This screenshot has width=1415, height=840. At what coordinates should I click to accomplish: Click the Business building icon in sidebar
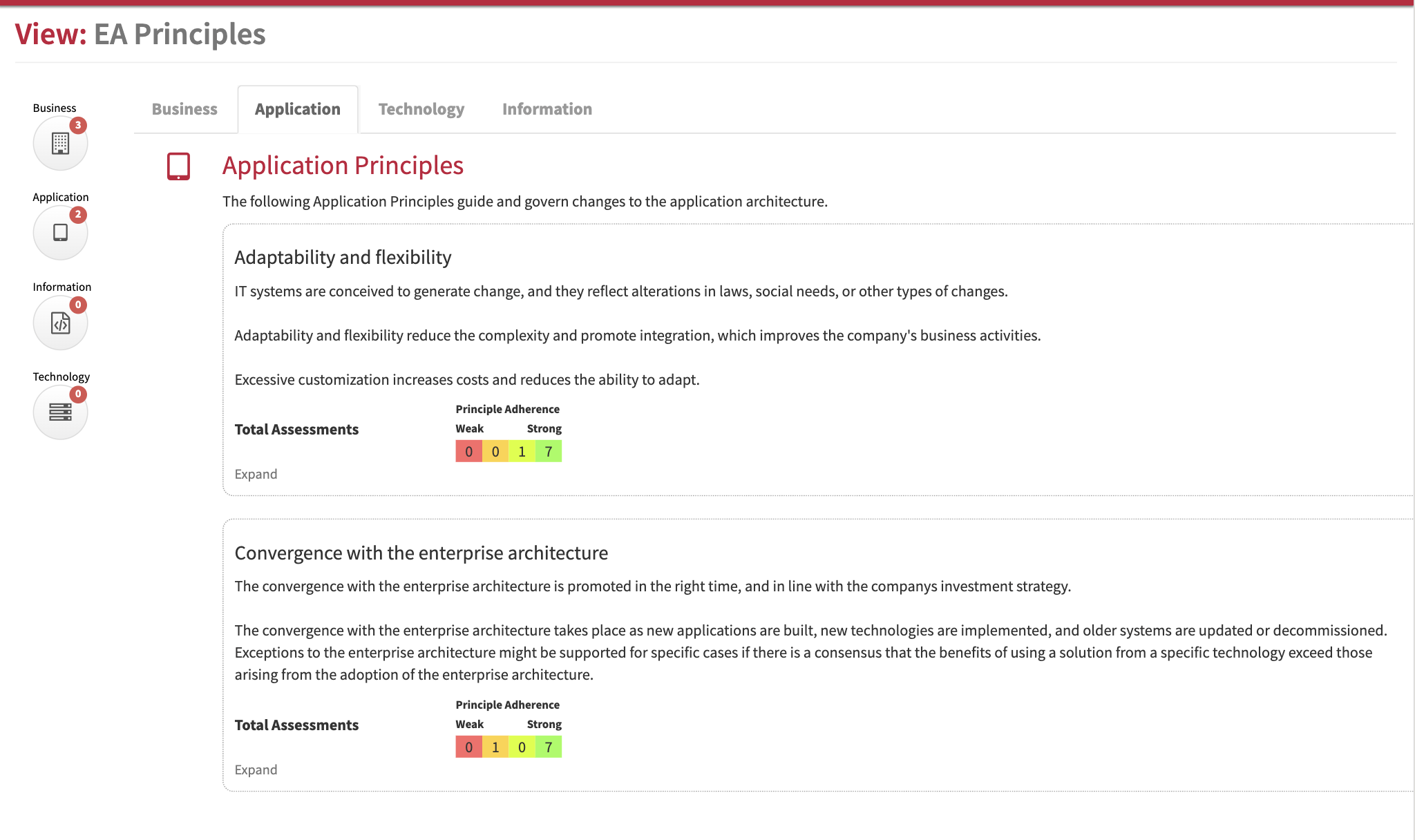coord(60,143)
